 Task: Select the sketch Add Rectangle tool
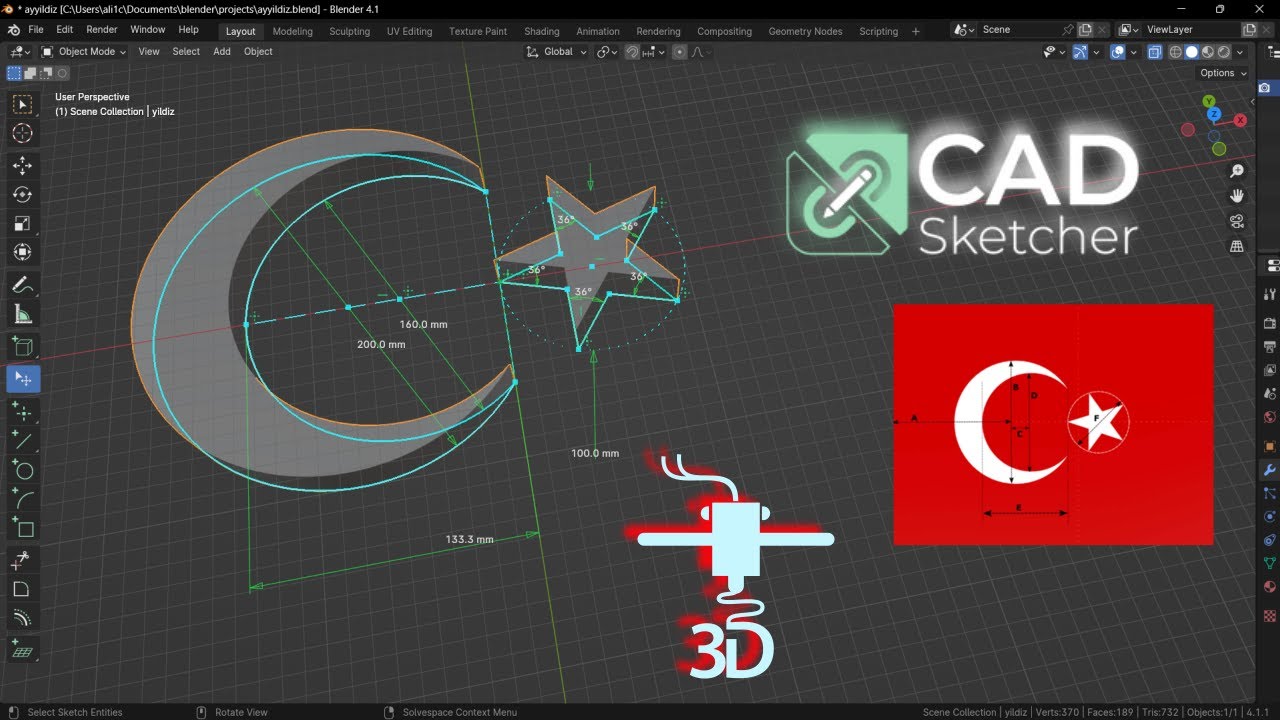click(22, 528)
